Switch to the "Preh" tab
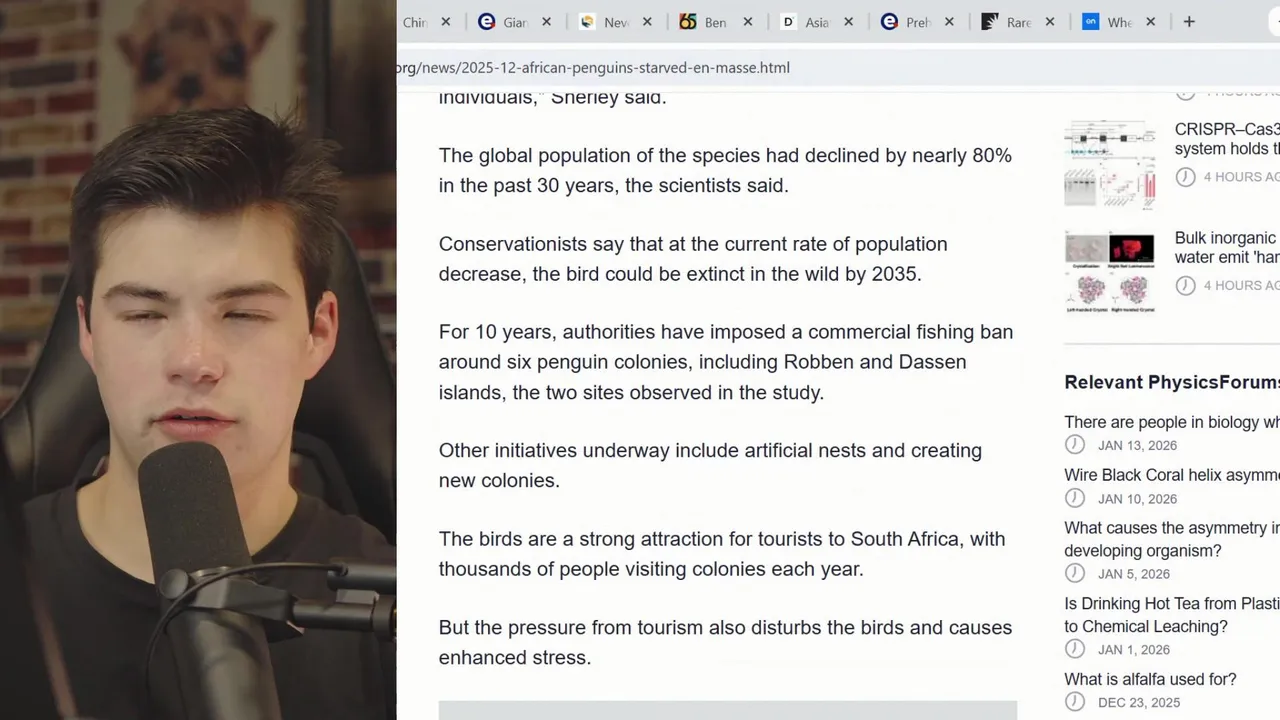 [917, 22]
